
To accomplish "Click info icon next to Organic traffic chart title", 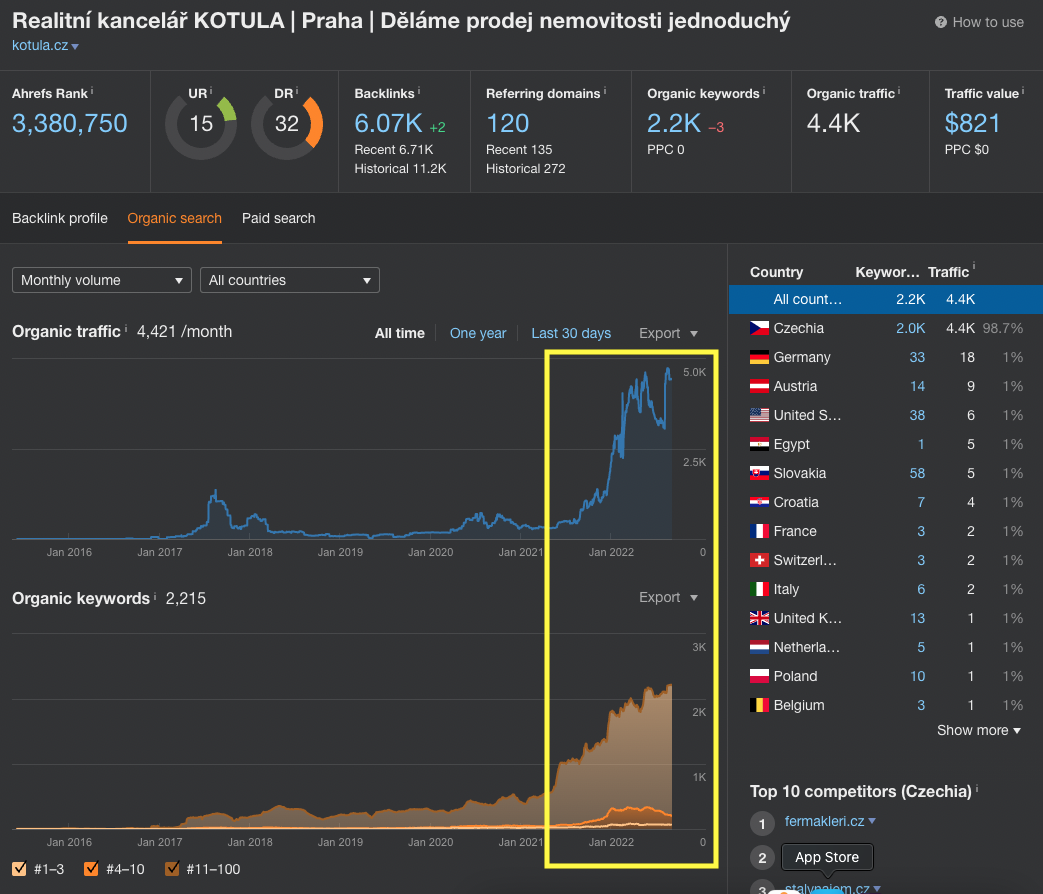I will point(126,329).
